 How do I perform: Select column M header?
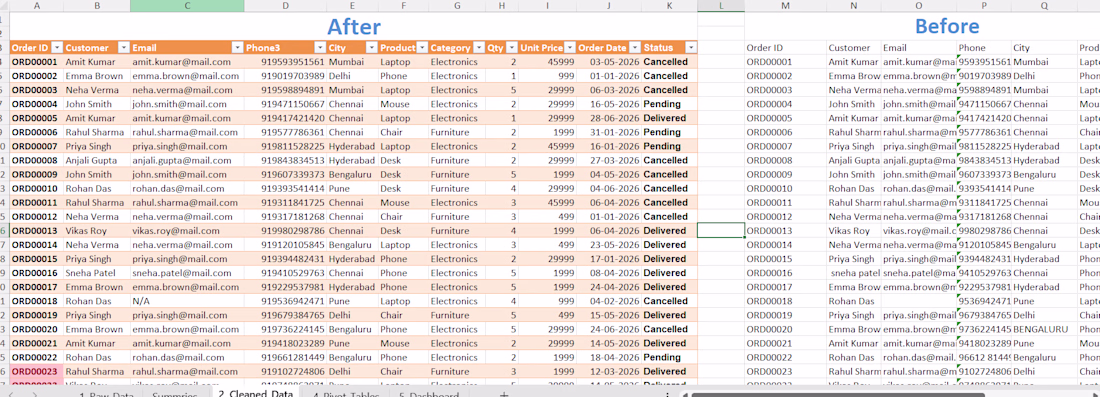pyautogui.click(x=786, y=6)
